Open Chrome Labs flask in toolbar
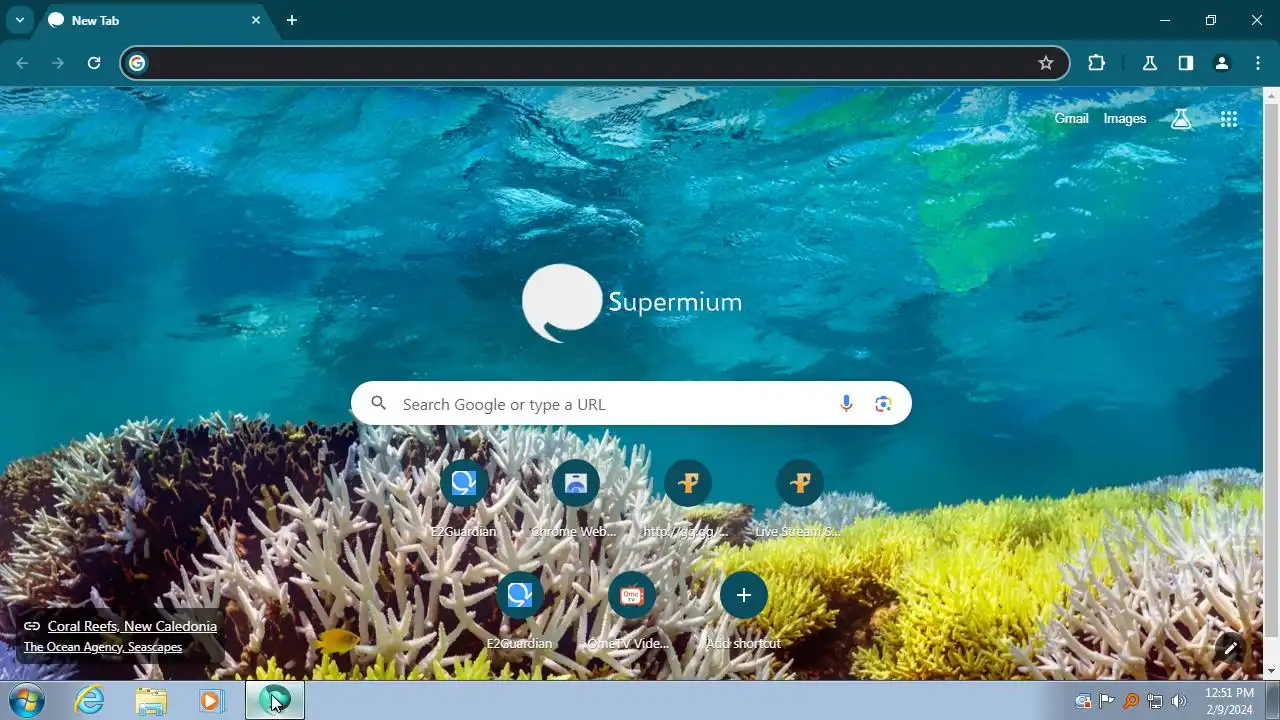The height and width of the screenshot is (720, 1280). click(x=1150, y=63)
